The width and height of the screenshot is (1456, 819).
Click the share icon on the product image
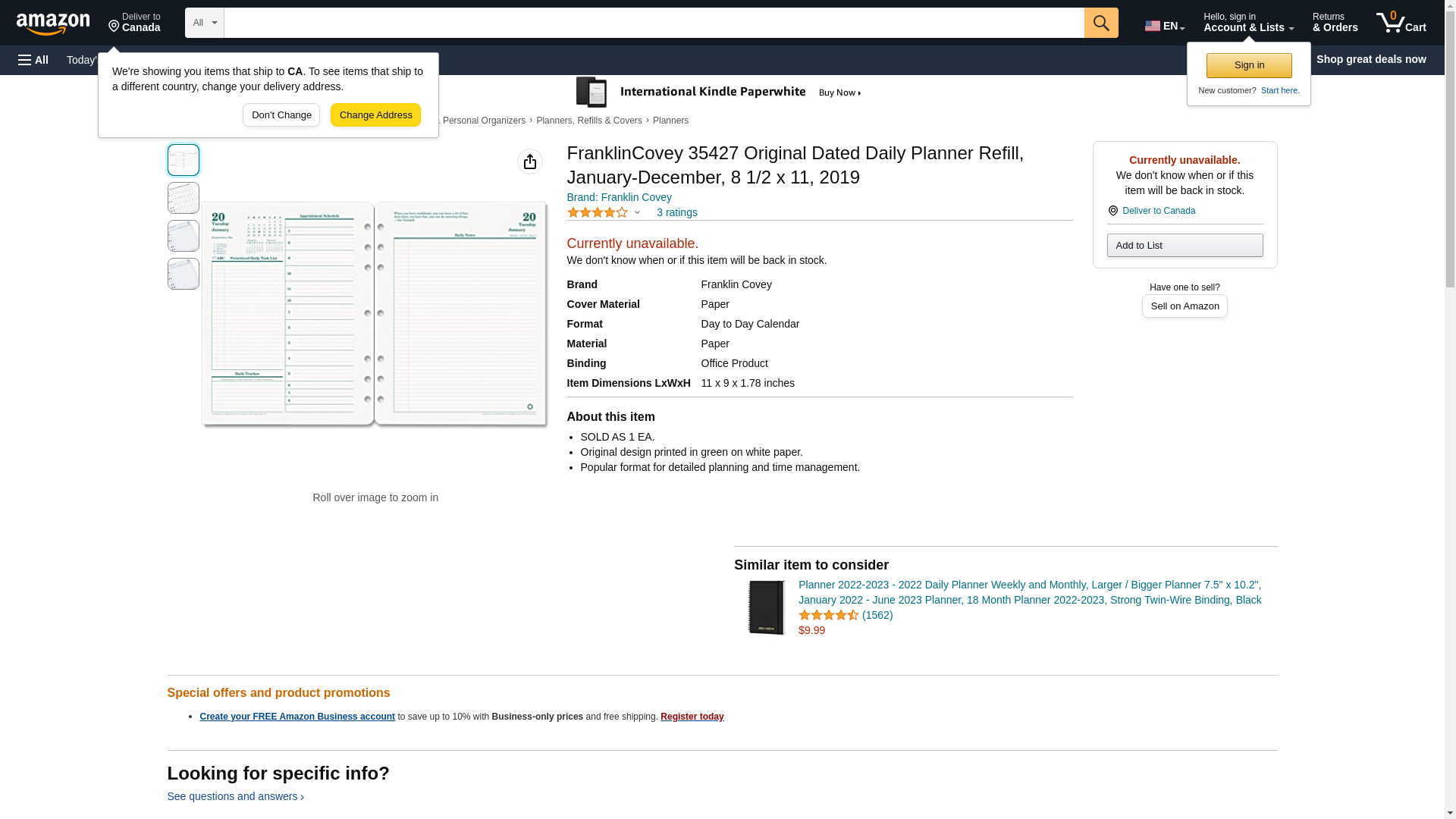[x=530, y=162]
